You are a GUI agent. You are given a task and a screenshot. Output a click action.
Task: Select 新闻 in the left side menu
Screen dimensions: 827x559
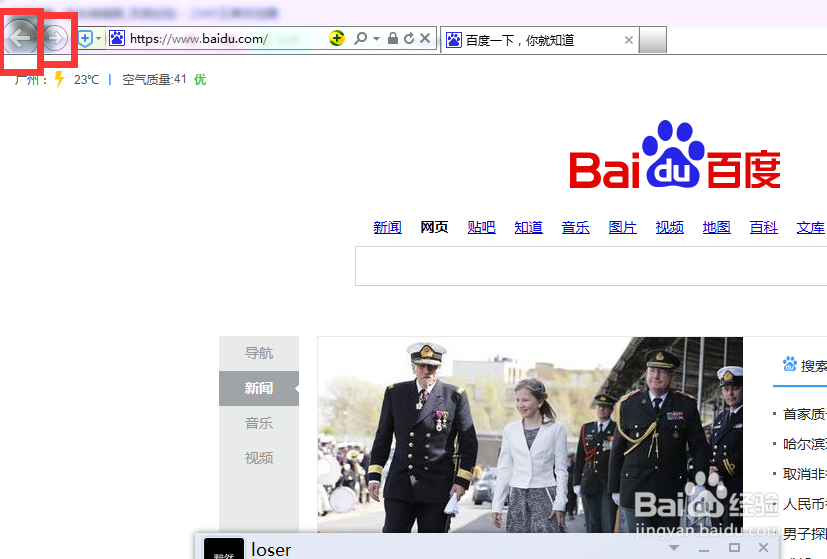tap(259, 388)
